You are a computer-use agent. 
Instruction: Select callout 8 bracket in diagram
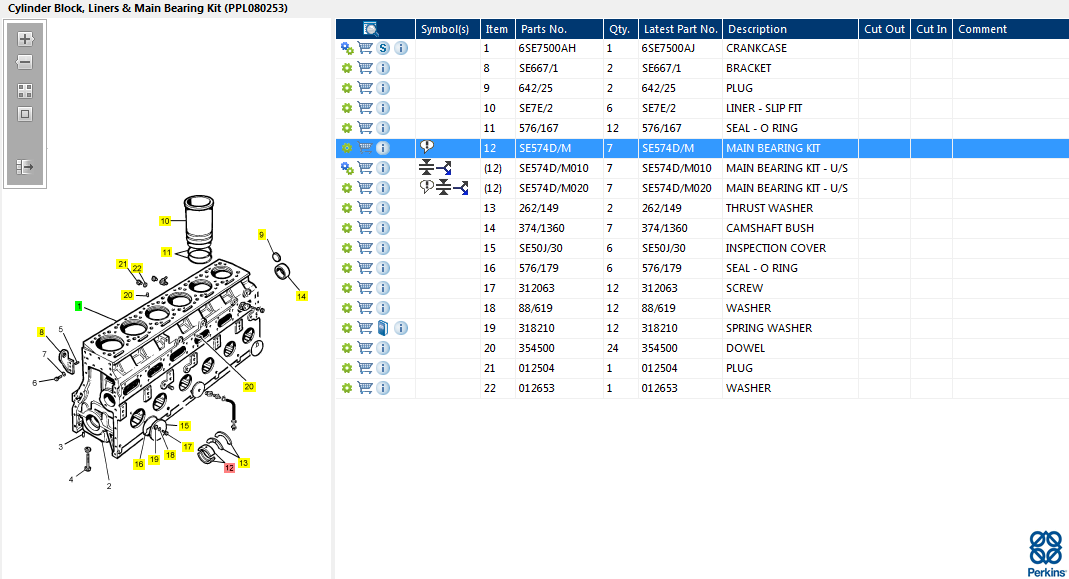[41, 332]
